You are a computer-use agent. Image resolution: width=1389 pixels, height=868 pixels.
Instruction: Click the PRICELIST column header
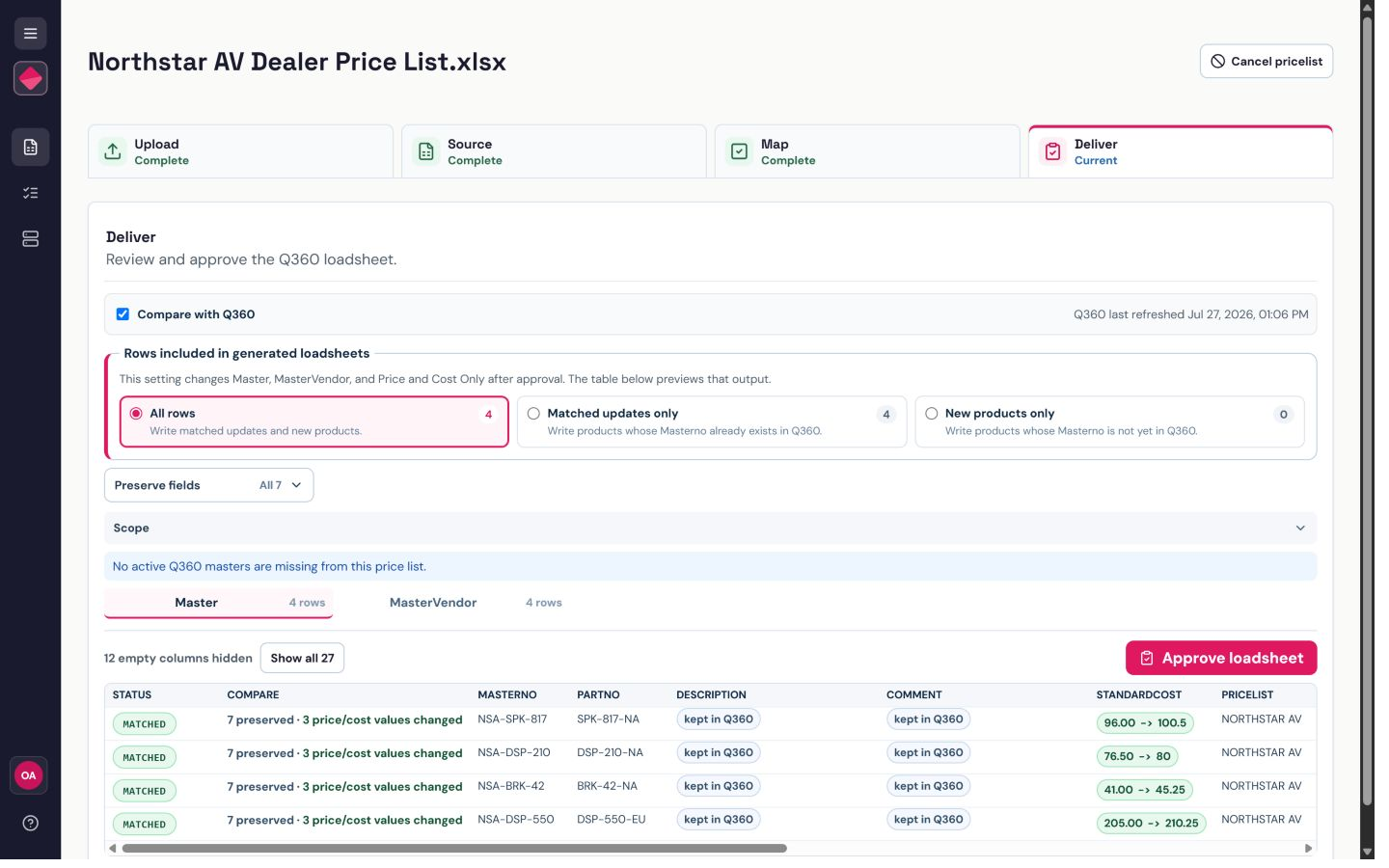coord(1247,695)
